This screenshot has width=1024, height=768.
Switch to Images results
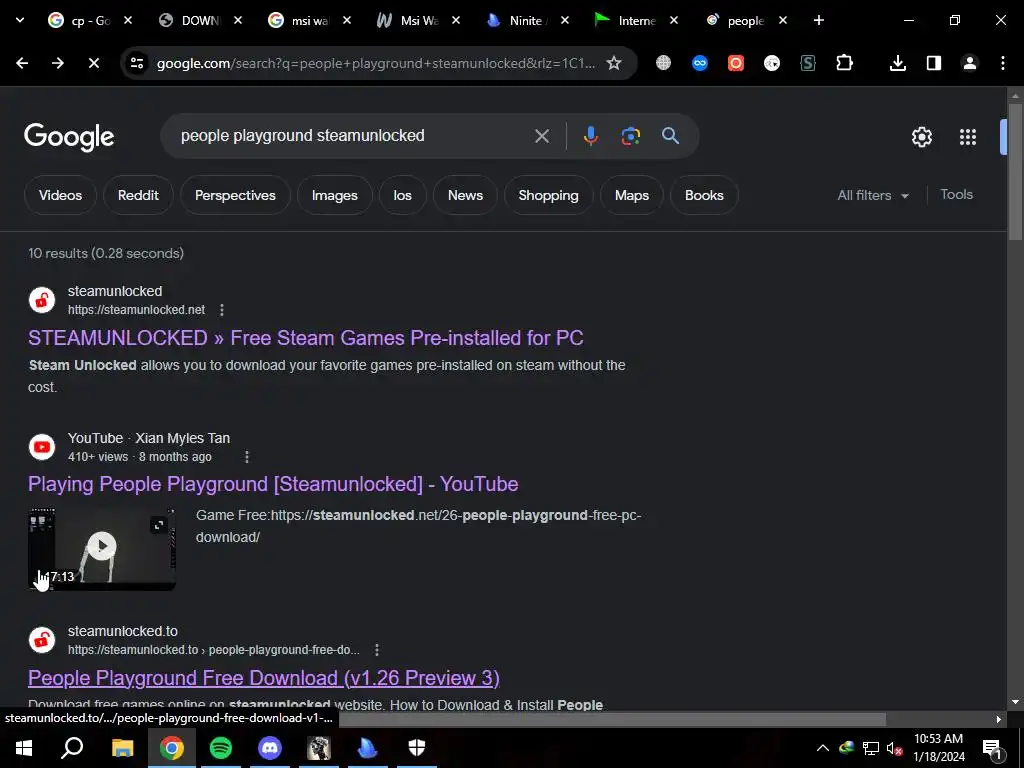(334, 195)
